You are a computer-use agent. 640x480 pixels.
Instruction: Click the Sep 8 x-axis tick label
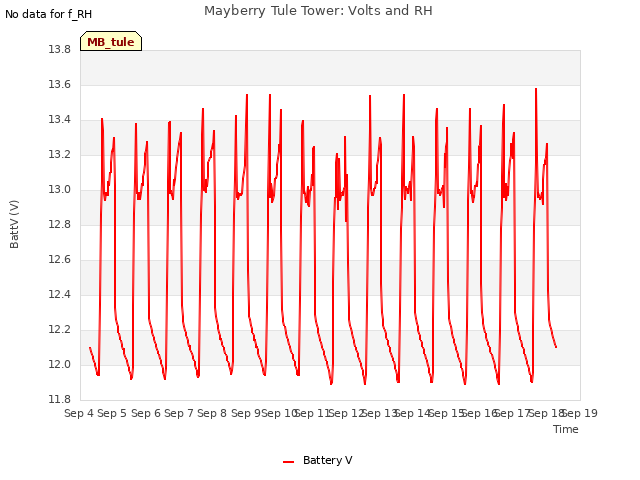click(212, 413)
